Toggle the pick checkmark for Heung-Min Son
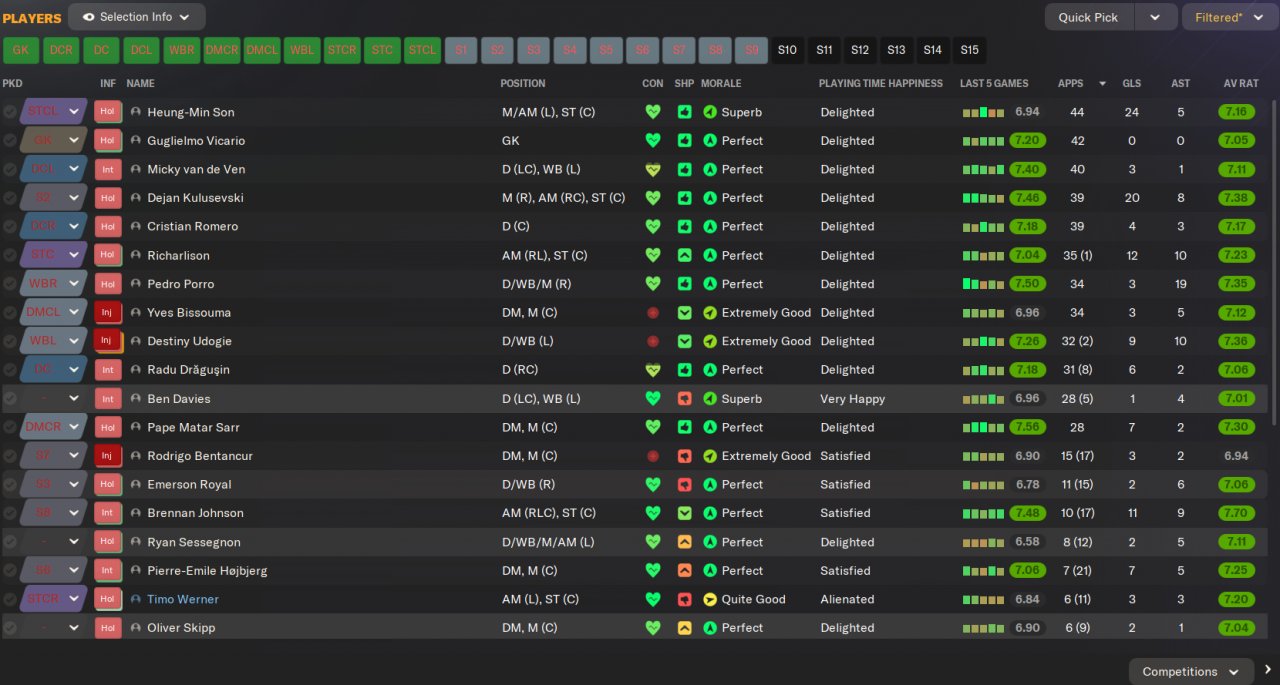Screen dimensions: 1280x685 point(10,112)
